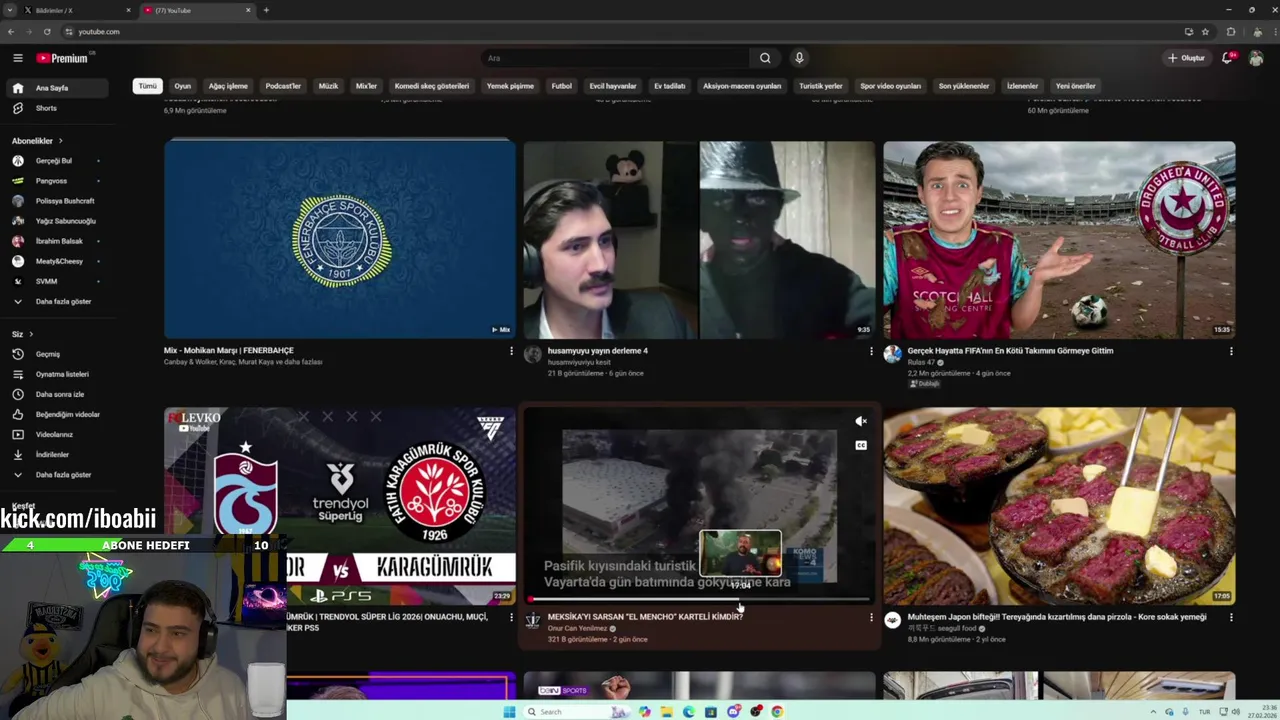Select the Müzik chip
1280x720 pixels.
point(328,86)
